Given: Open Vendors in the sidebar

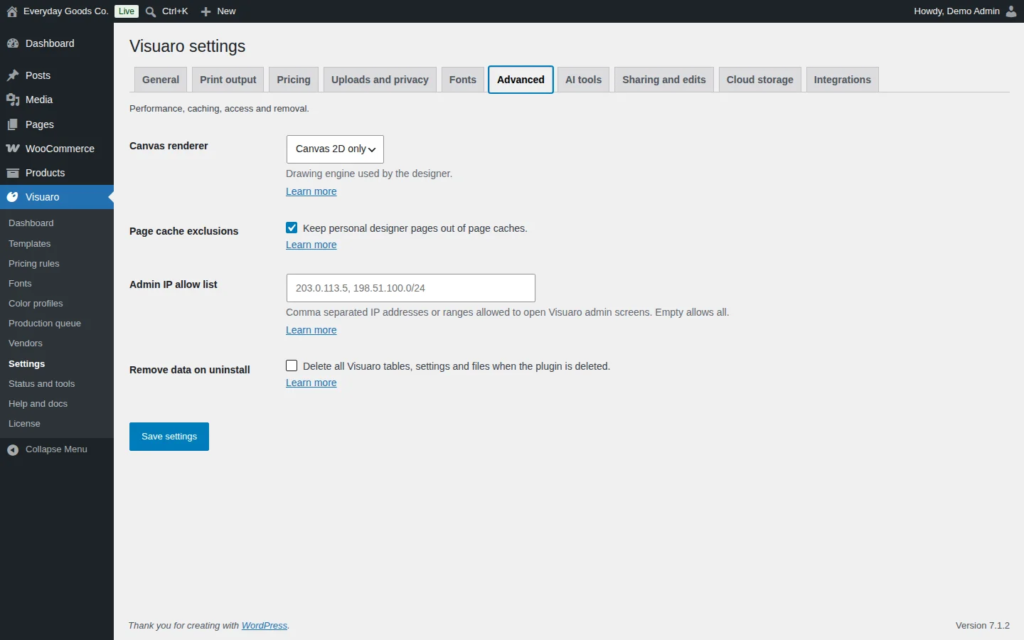Looking at the screenshot, I should coord(25,343).
